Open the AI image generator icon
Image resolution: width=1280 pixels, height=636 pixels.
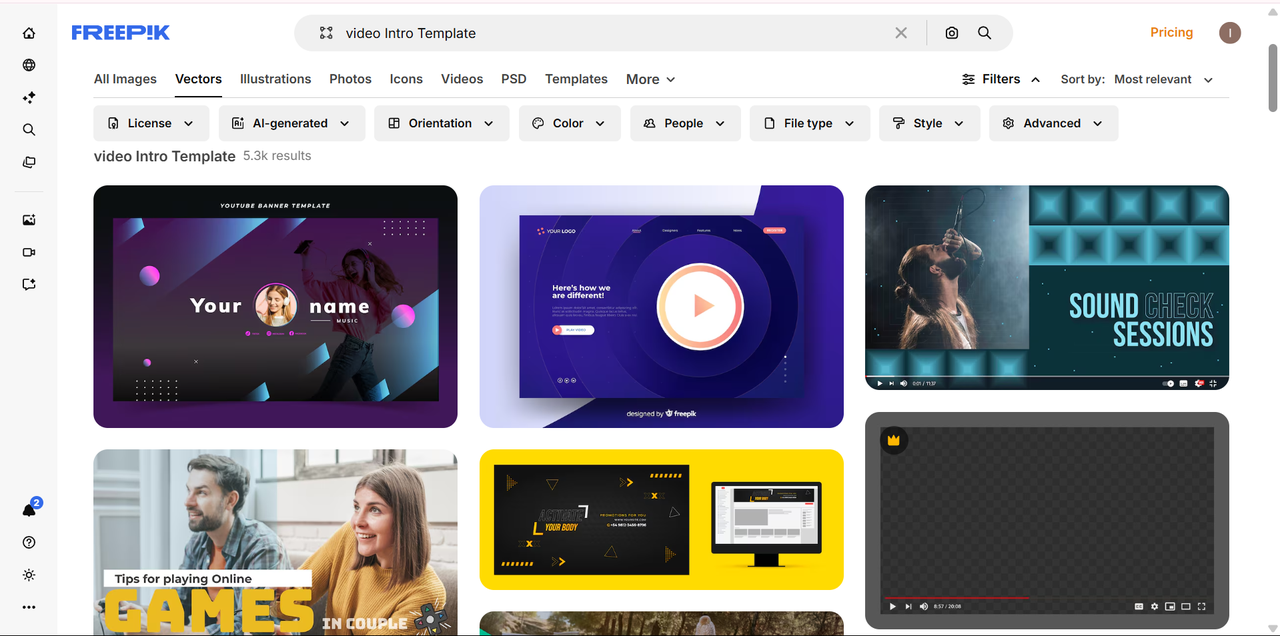pos(29,219)
